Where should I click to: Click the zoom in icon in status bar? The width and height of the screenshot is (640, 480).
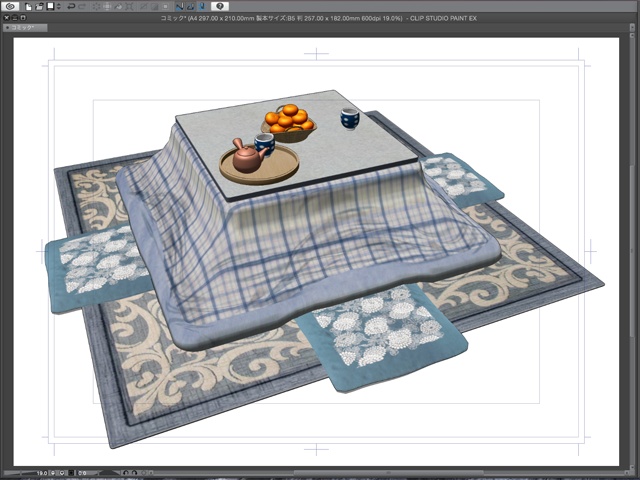coord(62,473)
